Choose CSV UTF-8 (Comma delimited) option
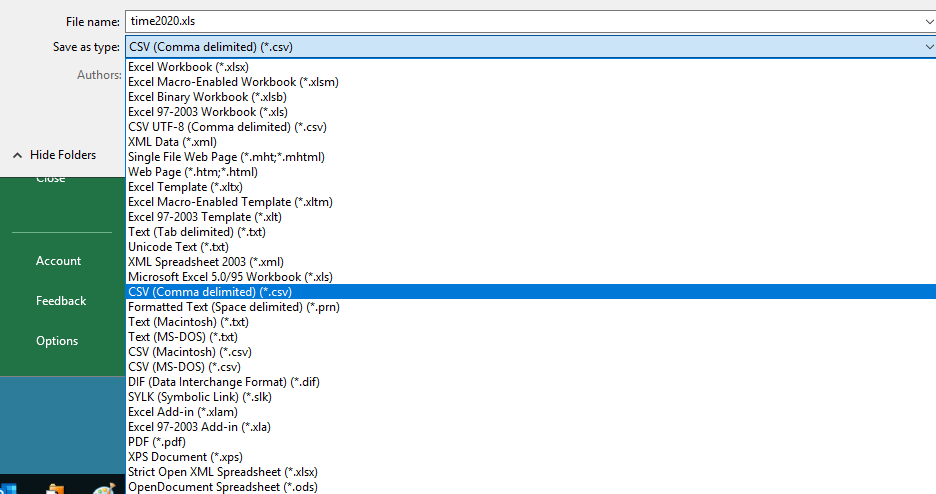936x494 pixels. coord(531,126)
